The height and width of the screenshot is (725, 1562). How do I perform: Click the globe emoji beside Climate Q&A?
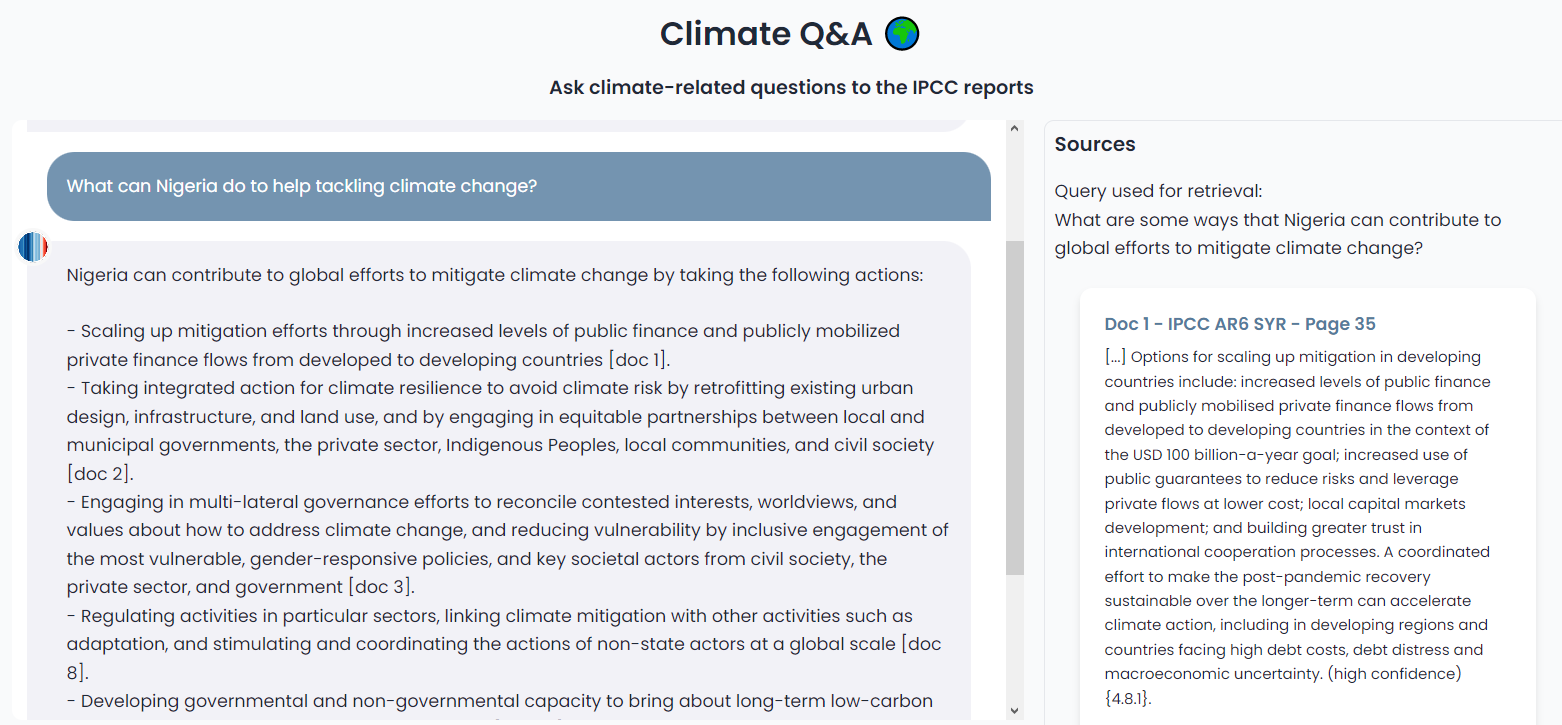click(x=902, y=34)
